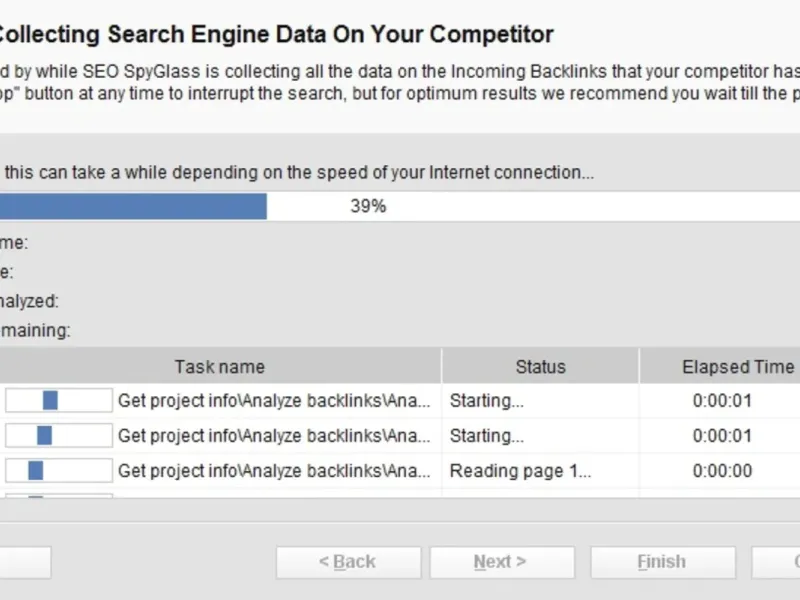Screen dimensions: 800x600
Task: Sort by the Status column header
Action: [x=540, y=367]
